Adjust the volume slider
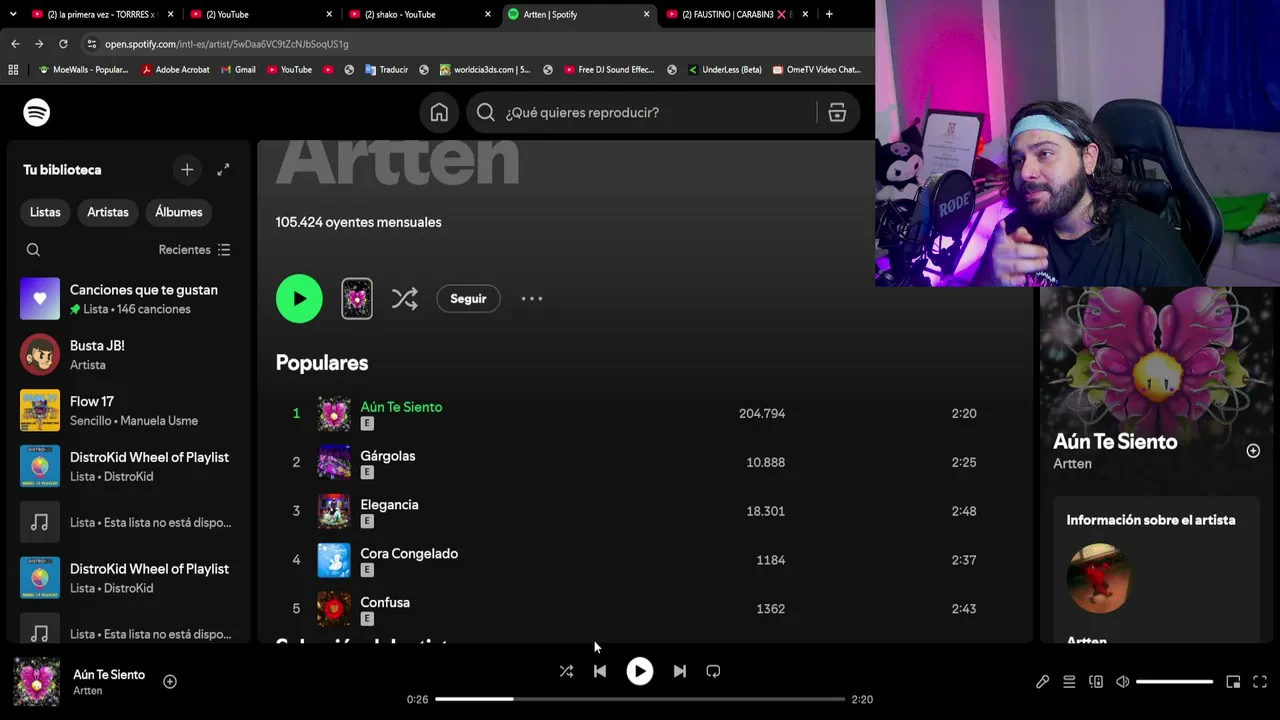The height and width of the screenshot is (720, 1280). pyautogui.click(x=1175, y=682)
